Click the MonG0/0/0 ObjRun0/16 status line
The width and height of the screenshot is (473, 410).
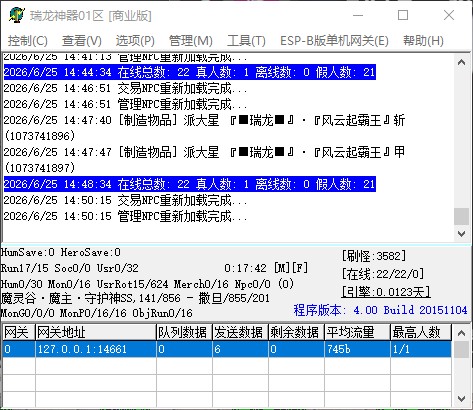click(x=97, y=313)
